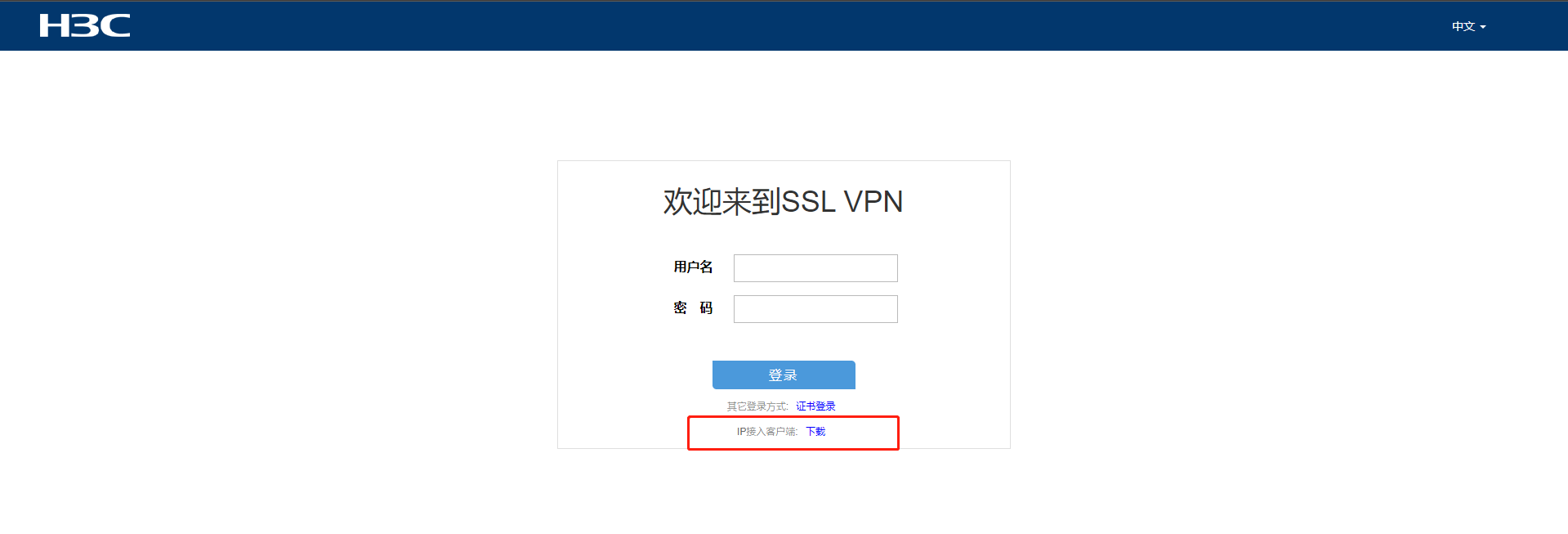
Task: Click the dark blue header bar
Action: 784,25
